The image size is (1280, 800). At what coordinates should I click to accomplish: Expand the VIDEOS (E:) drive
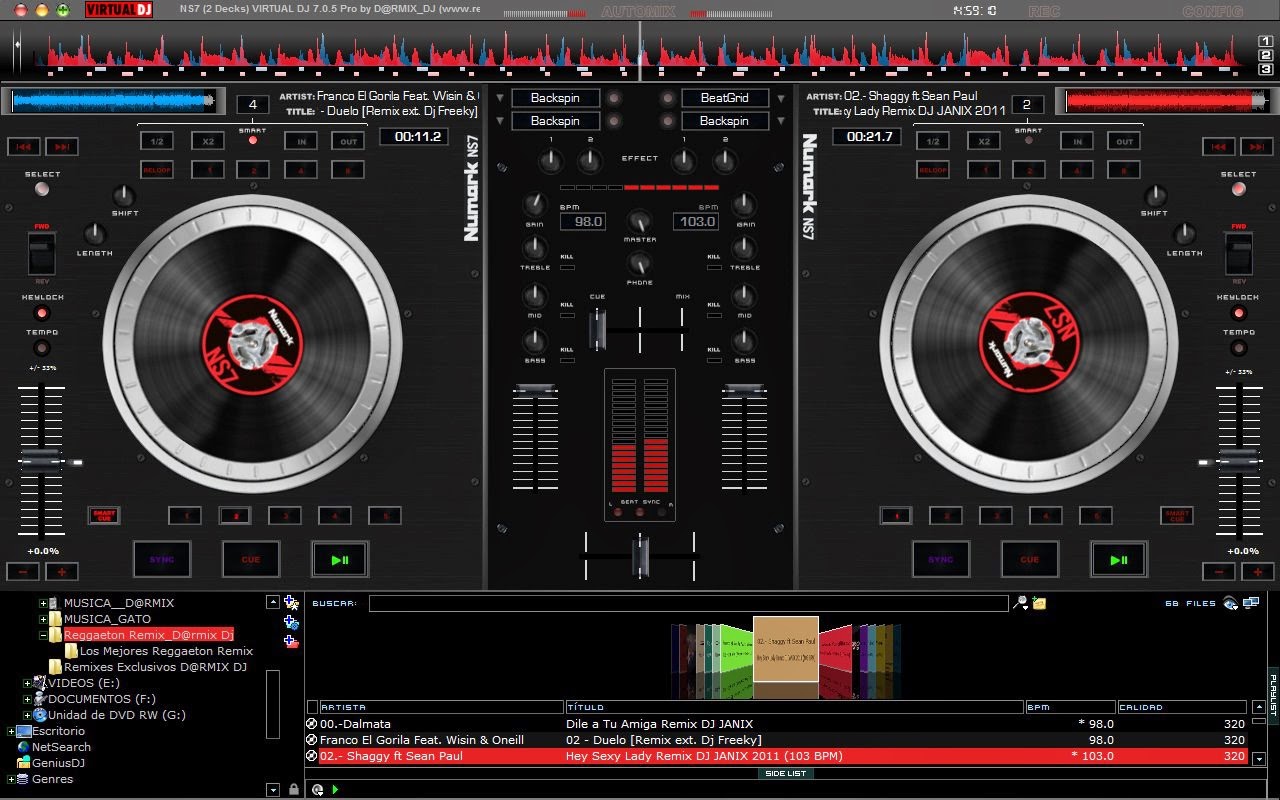point(27,684)
